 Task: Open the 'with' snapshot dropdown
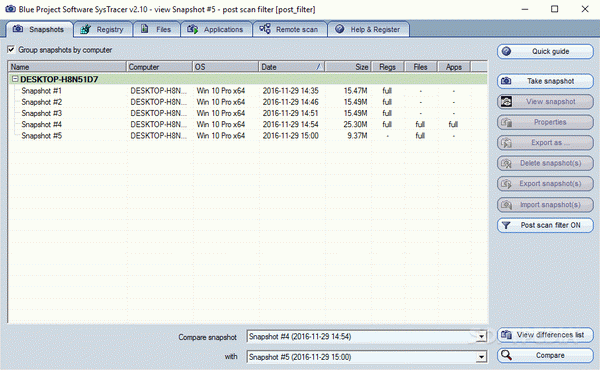(x=481, y=357)
